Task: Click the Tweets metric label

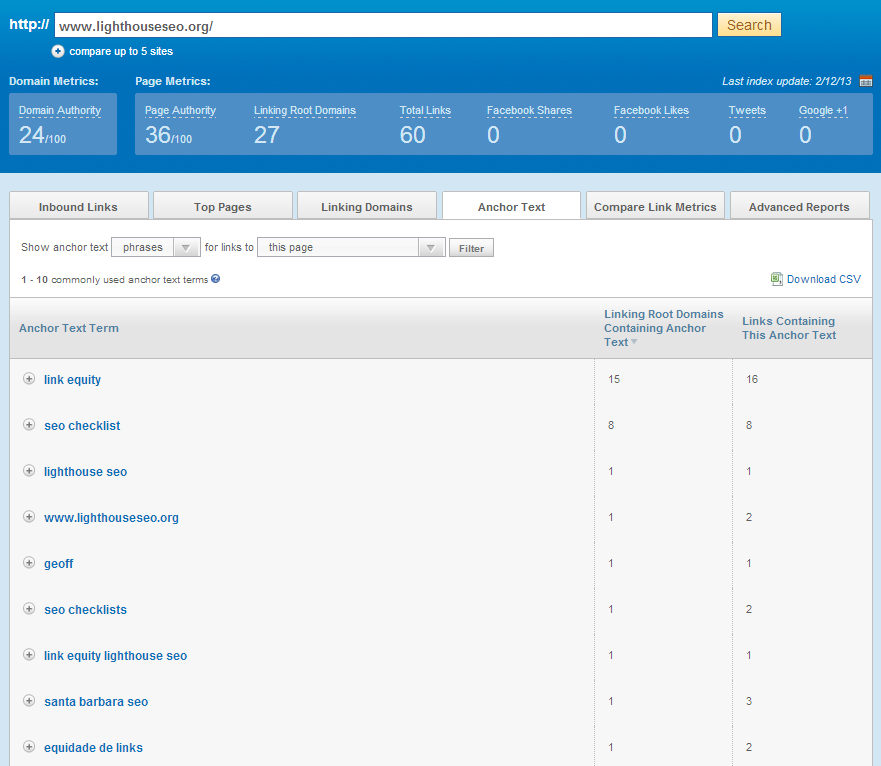Action: click(x=747, y=110)
